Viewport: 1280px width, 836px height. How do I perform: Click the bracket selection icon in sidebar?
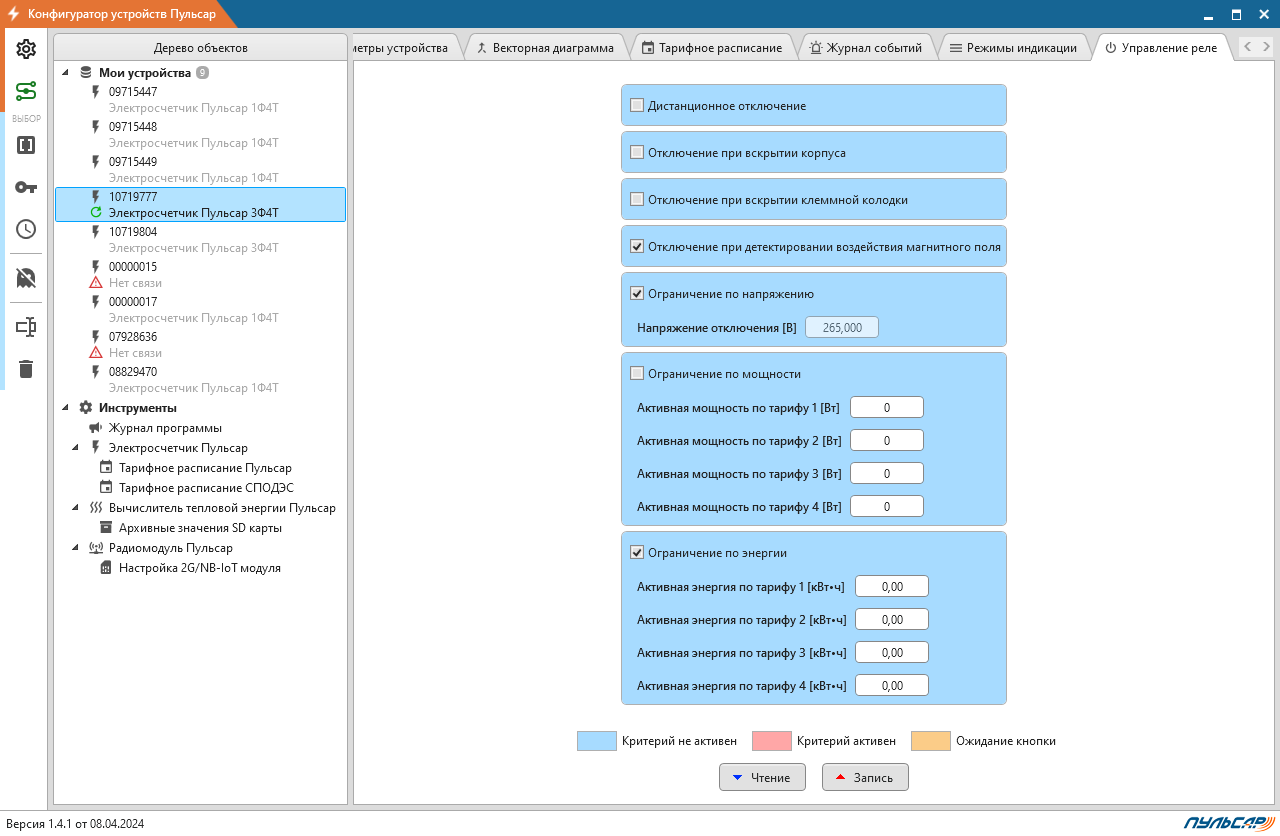[26, 145]
